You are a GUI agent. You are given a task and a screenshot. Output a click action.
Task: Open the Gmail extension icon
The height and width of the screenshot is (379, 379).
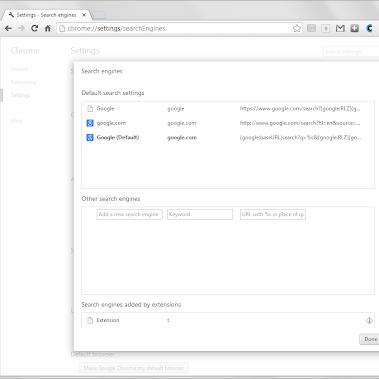coord(340,28)
